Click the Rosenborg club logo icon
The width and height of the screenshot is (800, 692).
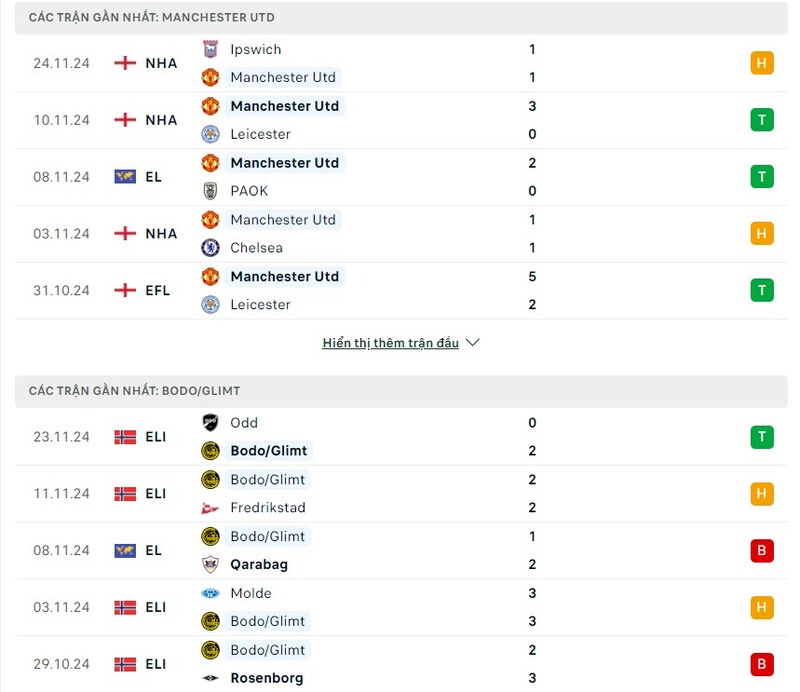click(210, 678)
